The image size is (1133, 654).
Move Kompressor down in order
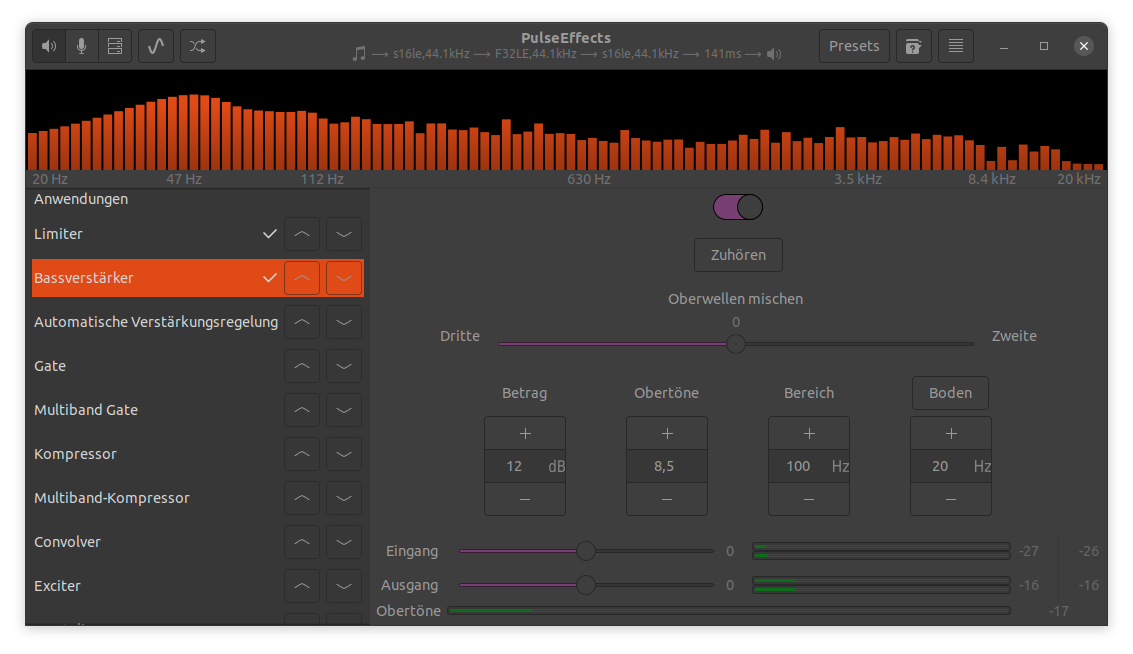344,454
